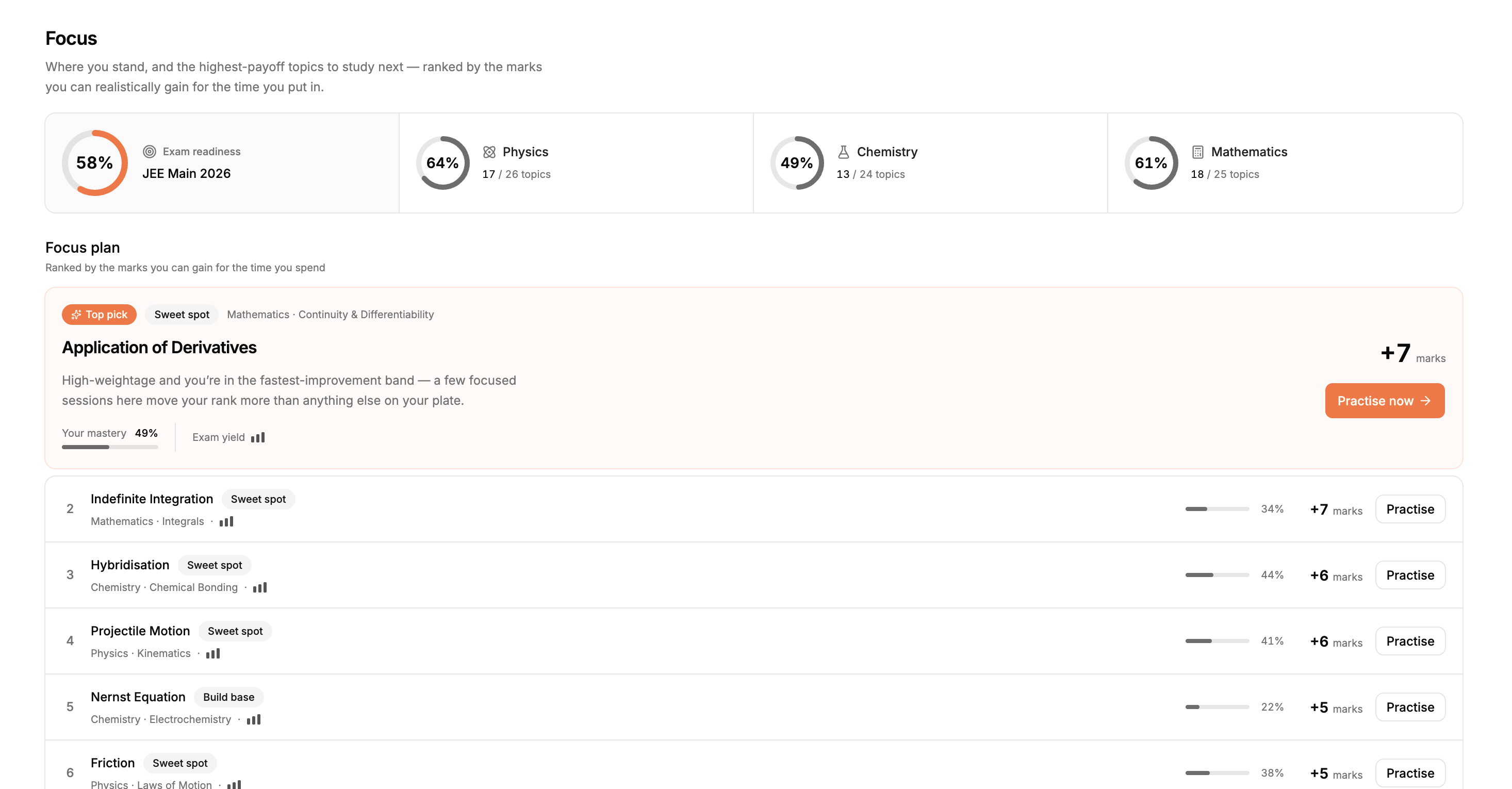Click the Chemistry · Chemical Bonding subtitle
This screenshot has height=789, width=1512.
pos(165,588)
